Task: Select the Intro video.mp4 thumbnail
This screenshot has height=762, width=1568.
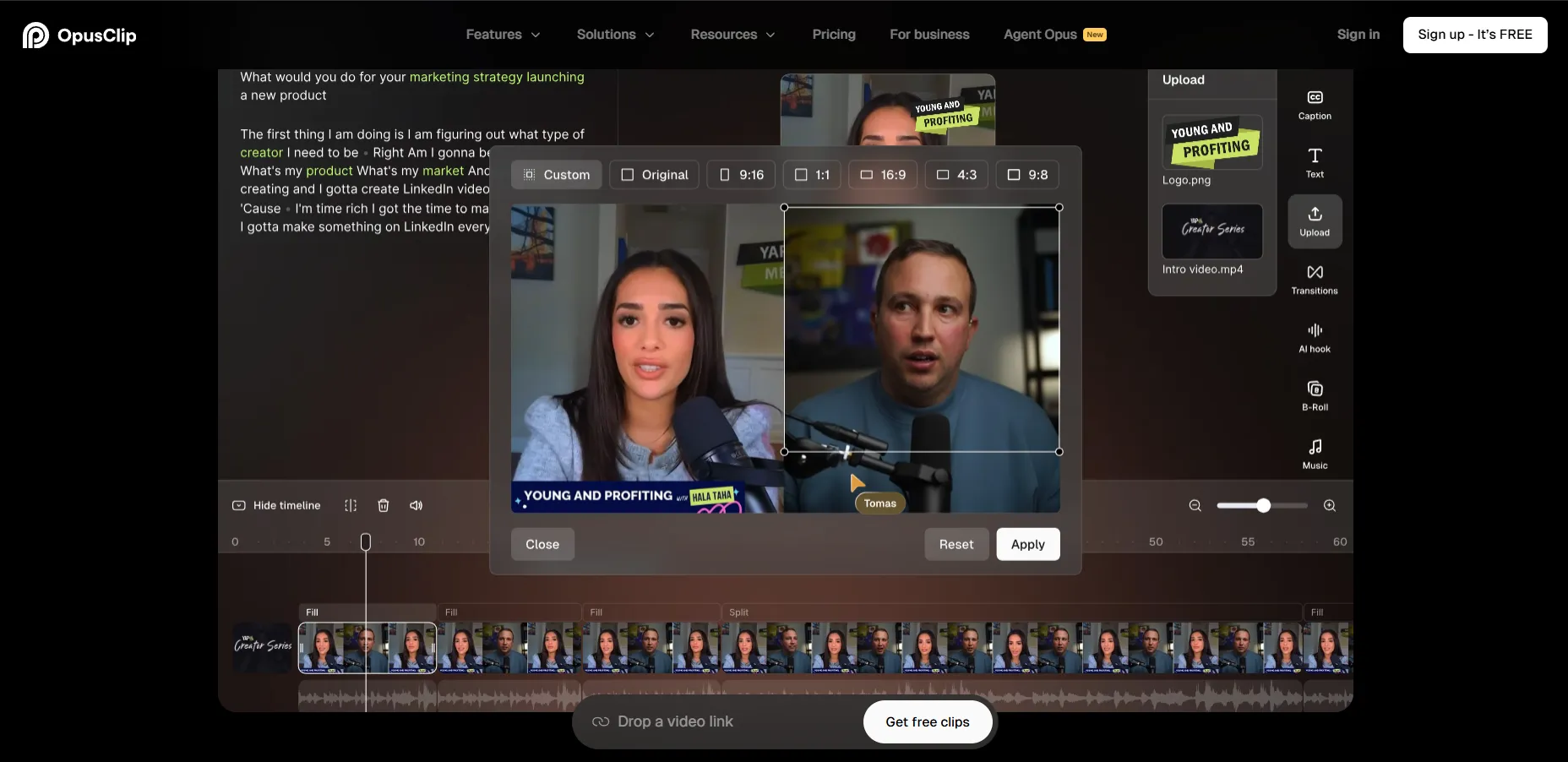Action: pyautogui.click(x=1212, y=231)
